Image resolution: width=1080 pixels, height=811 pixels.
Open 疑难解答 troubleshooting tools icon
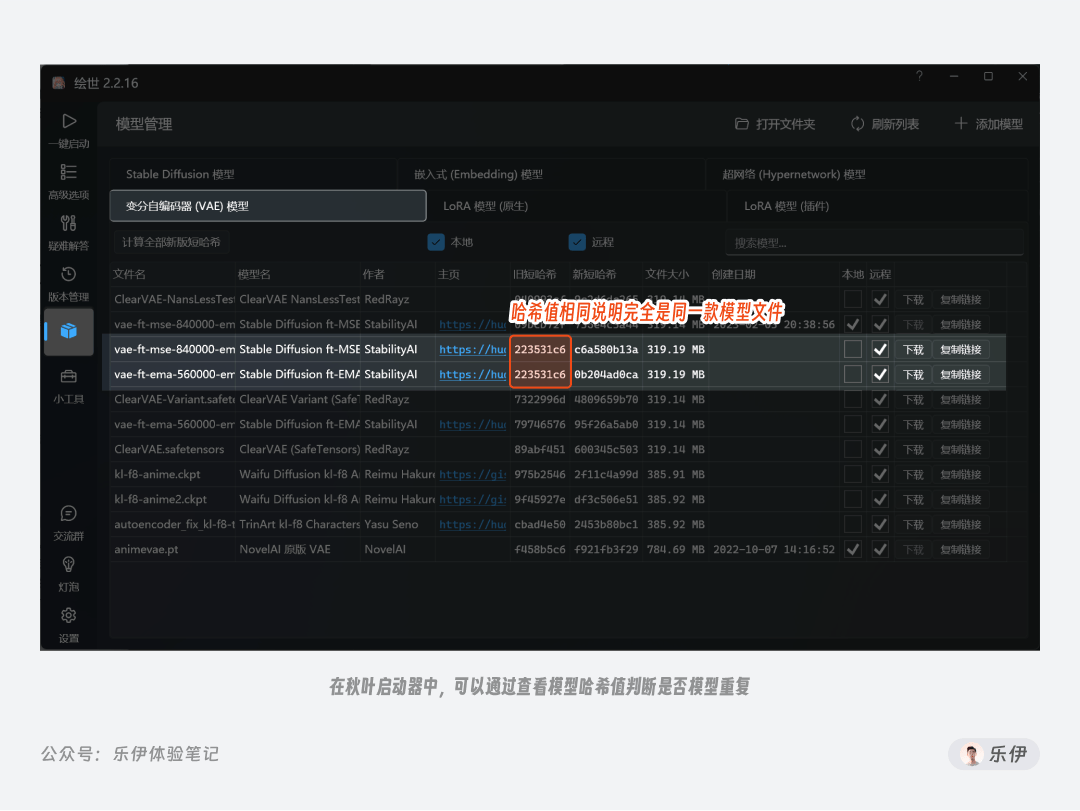(x=68, y=223)
